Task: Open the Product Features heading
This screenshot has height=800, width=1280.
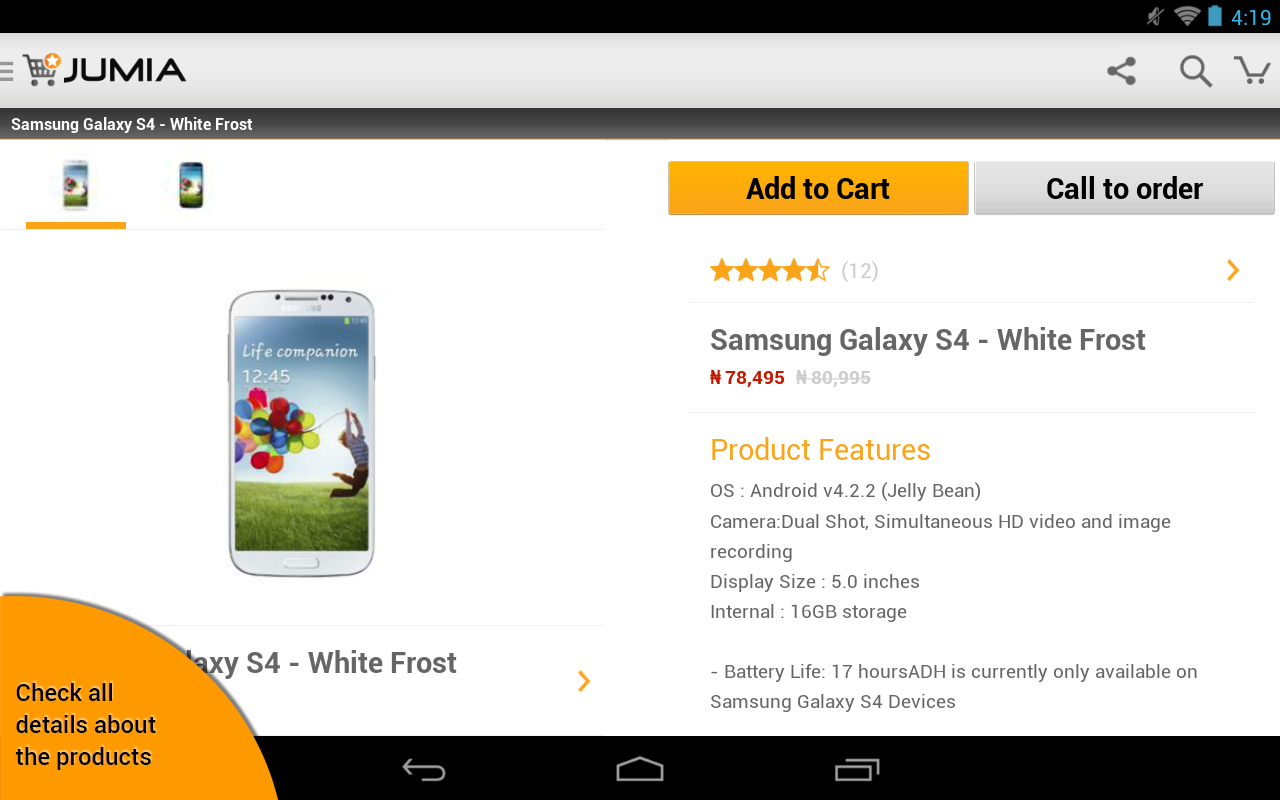Action: [820, 450]
